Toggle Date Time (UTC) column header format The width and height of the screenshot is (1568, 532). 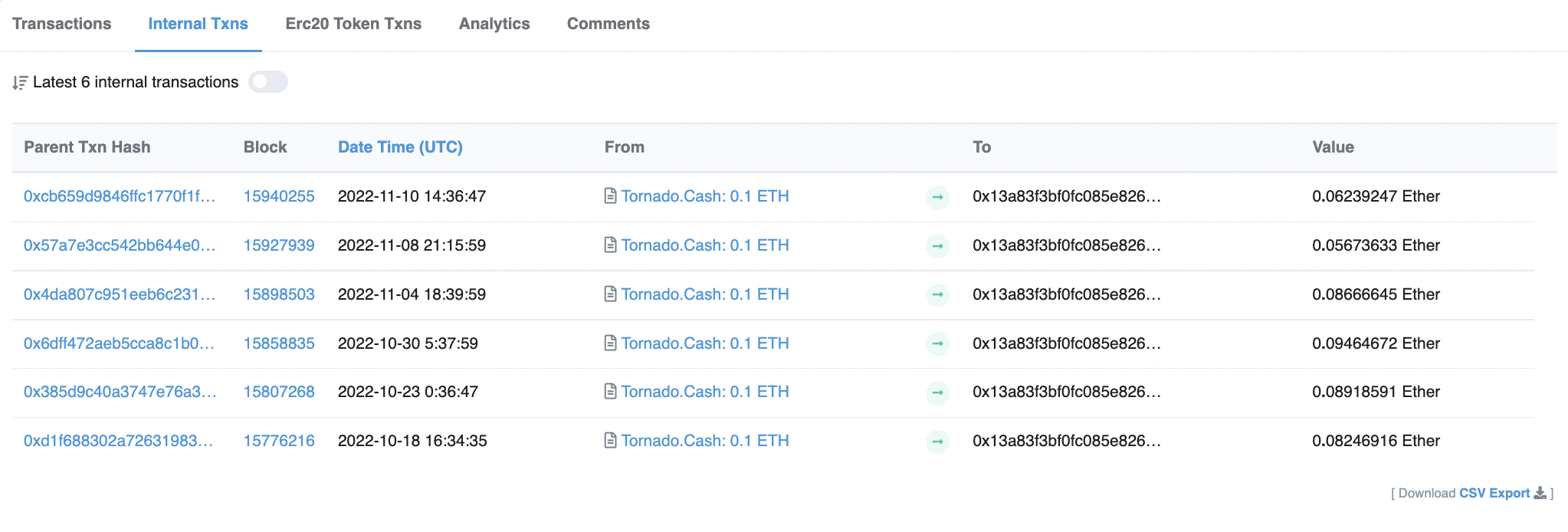tap(400, 147)
